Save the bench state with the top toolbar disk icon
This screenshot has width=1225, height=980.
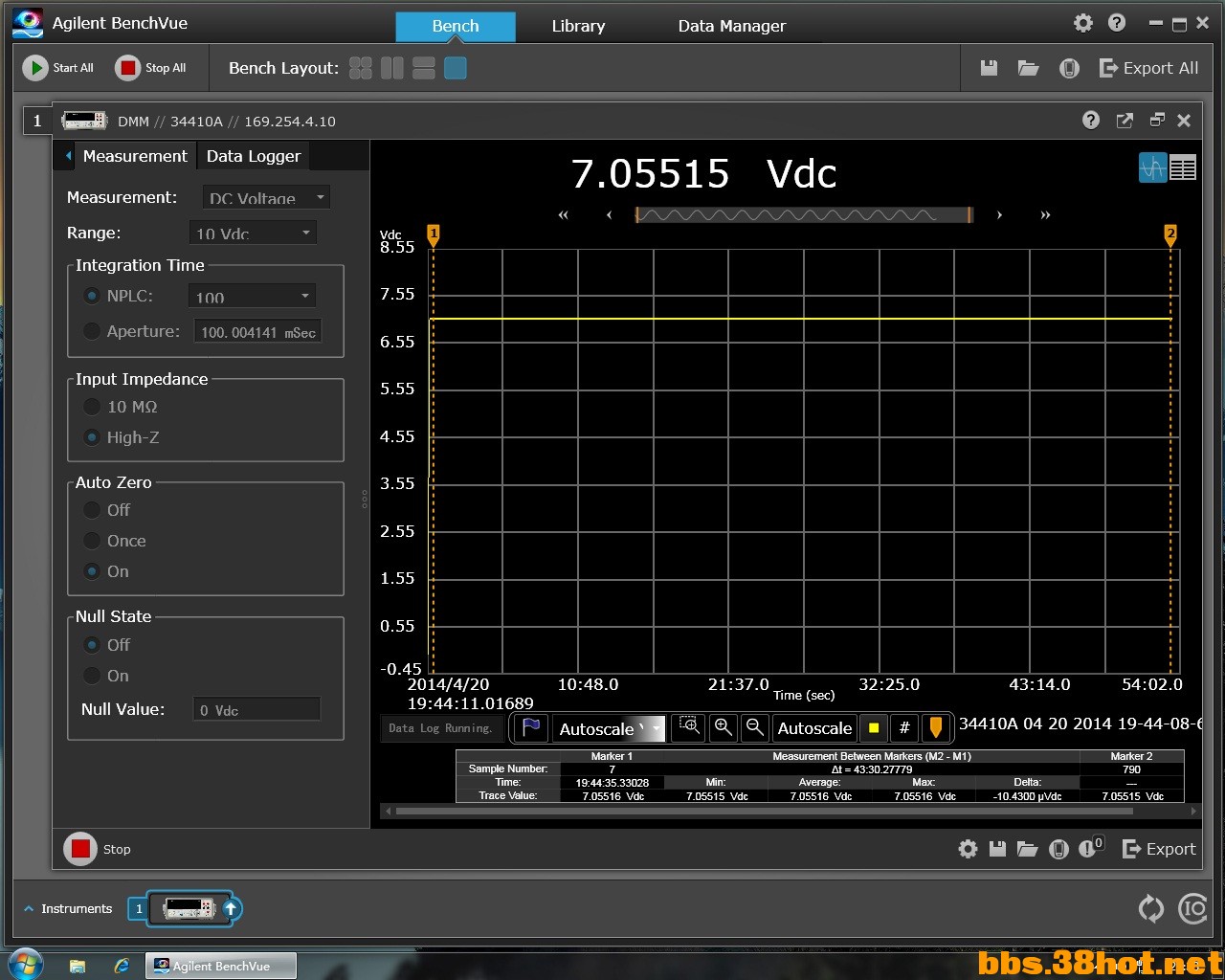tap(990, 68)
